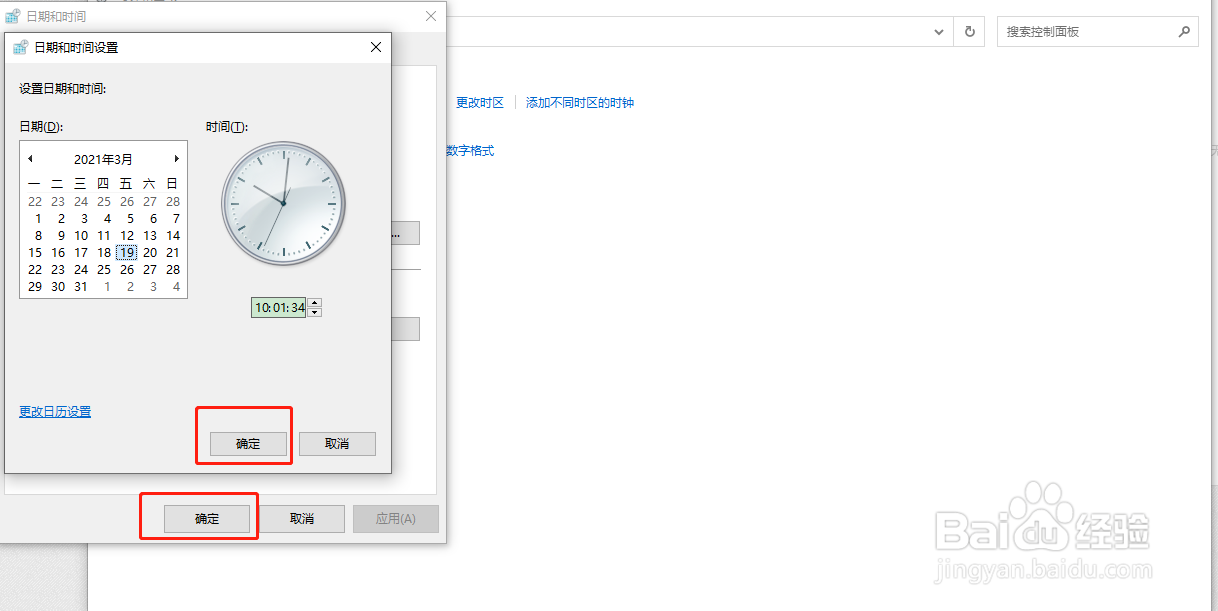Click the icon in 日期和时间设置 title bar
Viewport: 1218px width, 611px height.
(x=22, y=47)
